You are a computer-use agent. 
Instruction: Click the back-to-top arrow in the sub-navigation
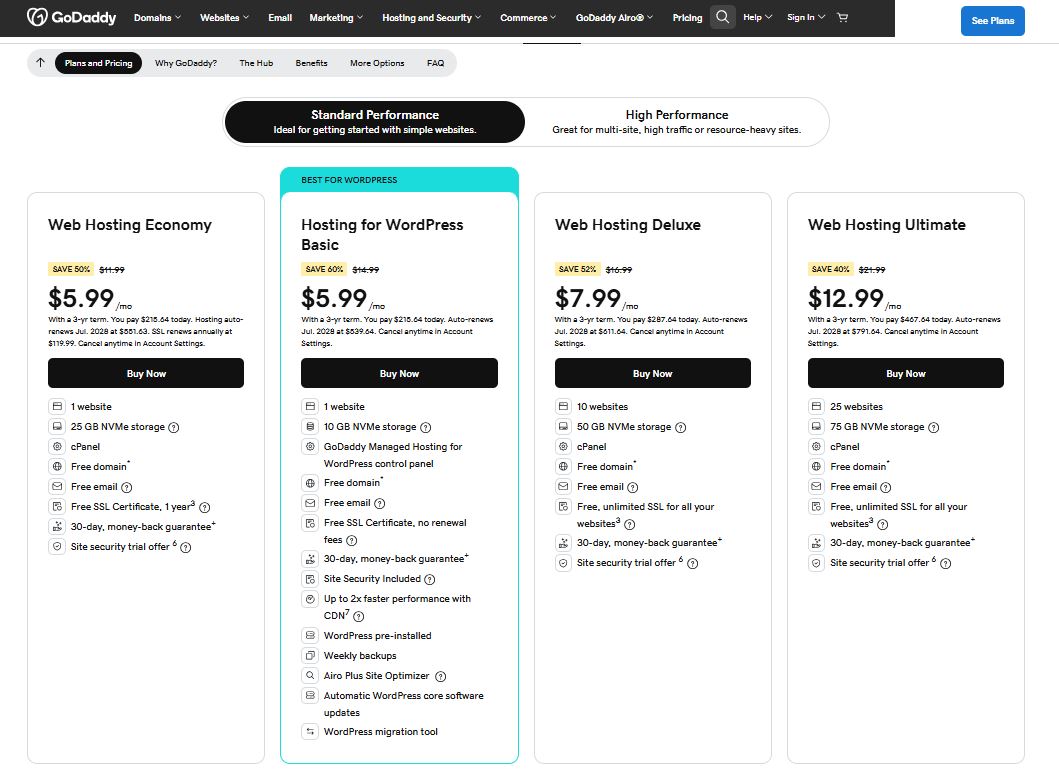(39, 62)
